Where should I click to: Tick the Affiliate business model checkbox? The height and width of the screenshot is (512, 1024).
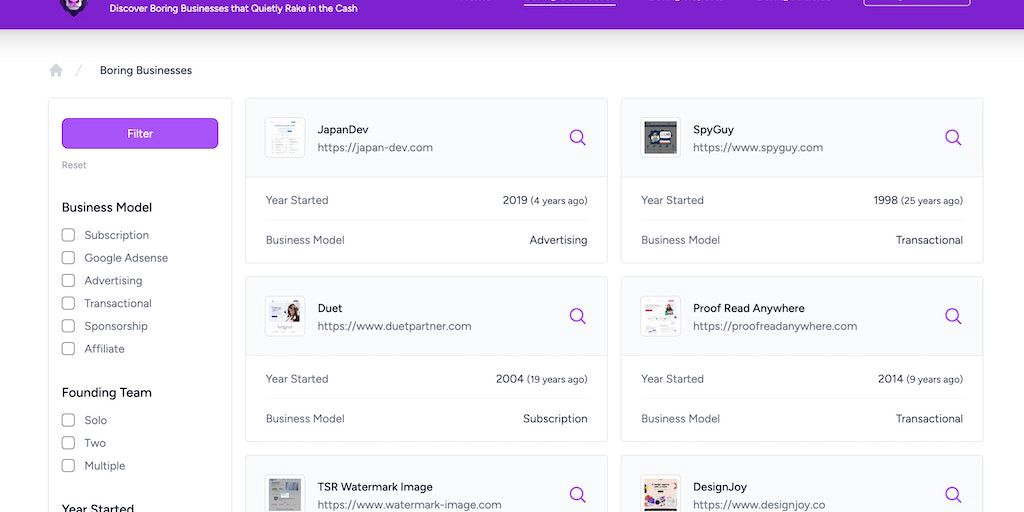[69, 349]
